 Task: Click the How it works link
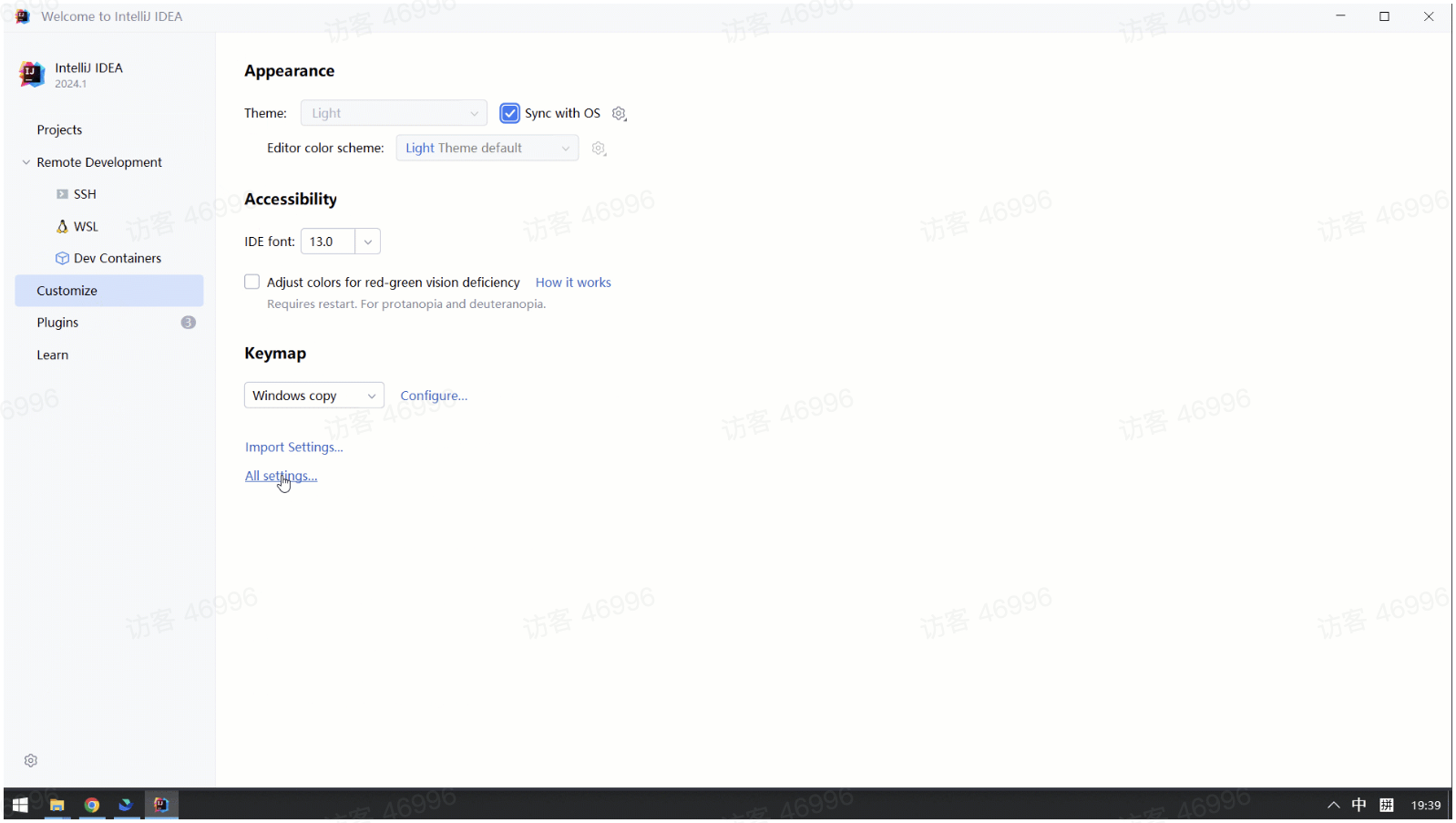573,283
